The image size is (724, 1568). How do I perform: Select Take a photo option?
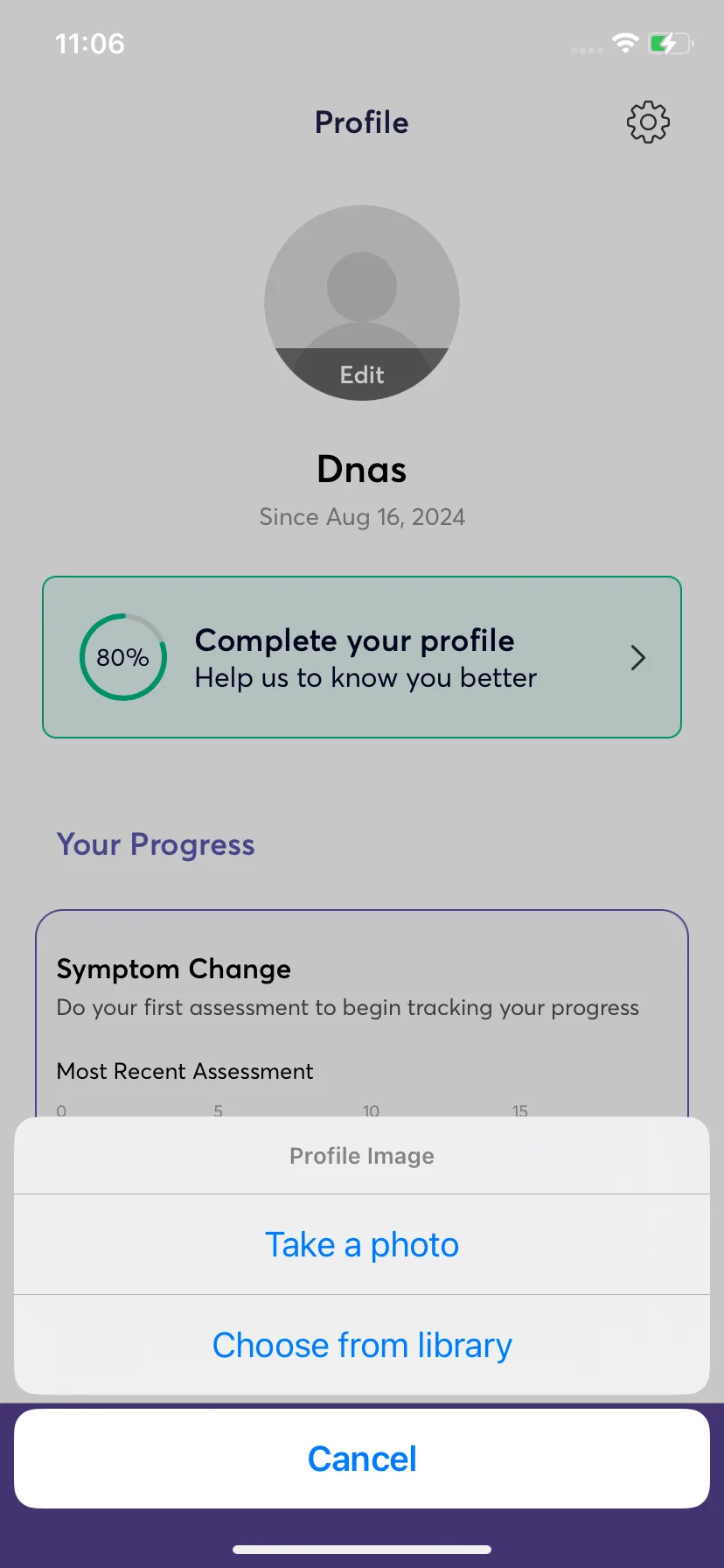tap(362, 1244)
